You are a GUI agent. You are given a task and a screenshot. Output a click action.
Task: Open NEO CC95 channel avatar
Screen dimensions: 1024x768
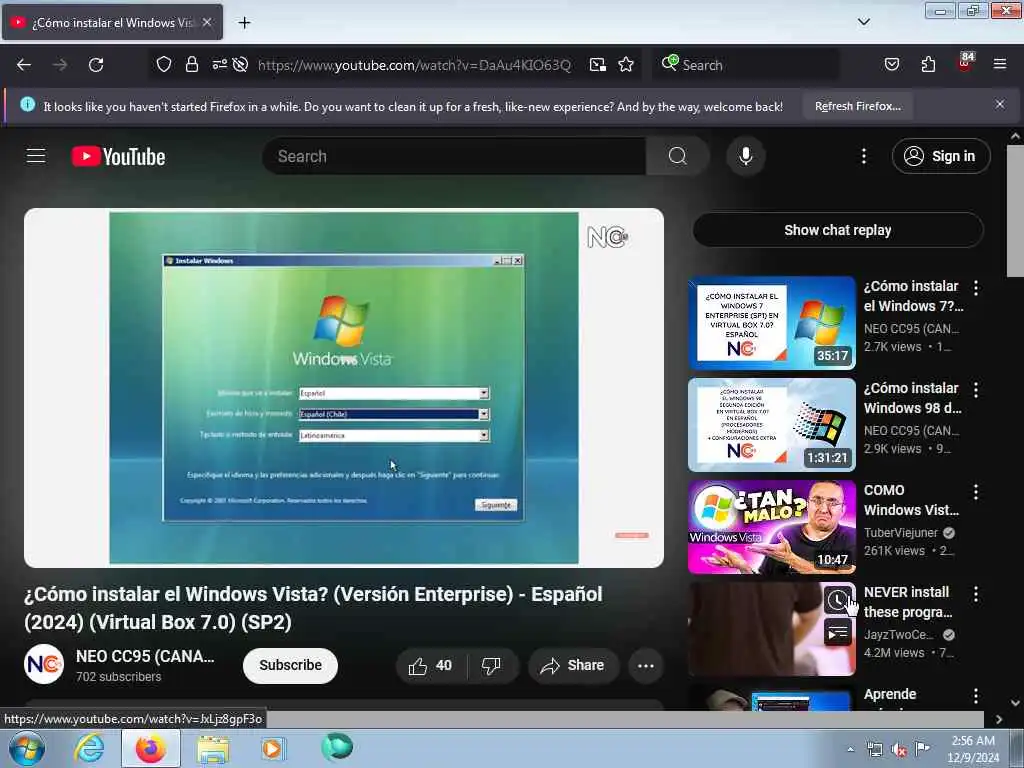[x=44, y=664]
